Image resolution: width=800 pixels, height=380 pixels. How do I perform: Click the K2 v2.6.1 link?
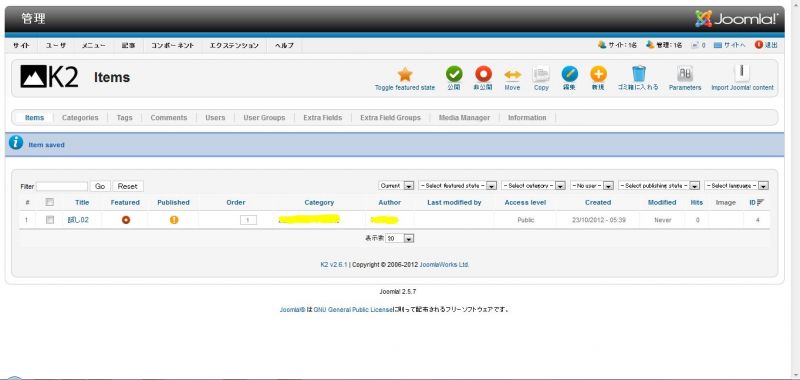pos(334,265)
